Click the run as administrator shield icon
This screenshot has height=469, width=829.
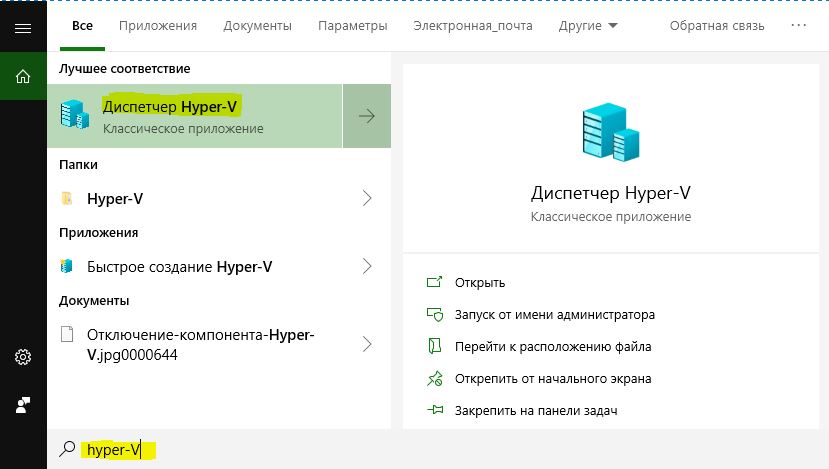435,315
